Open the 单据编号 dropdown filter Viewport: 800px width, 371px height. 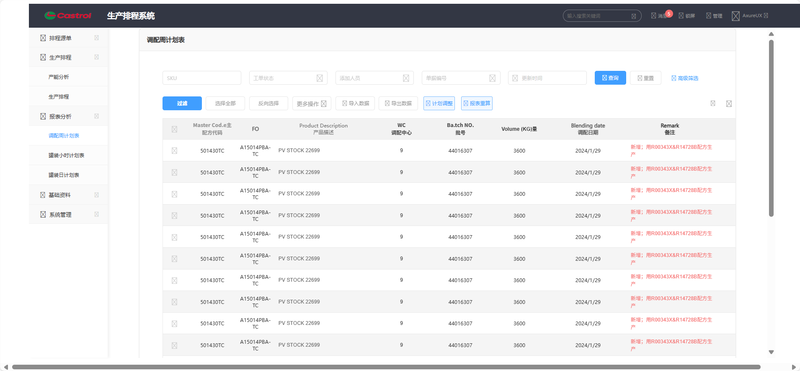[x=461, y=78]
